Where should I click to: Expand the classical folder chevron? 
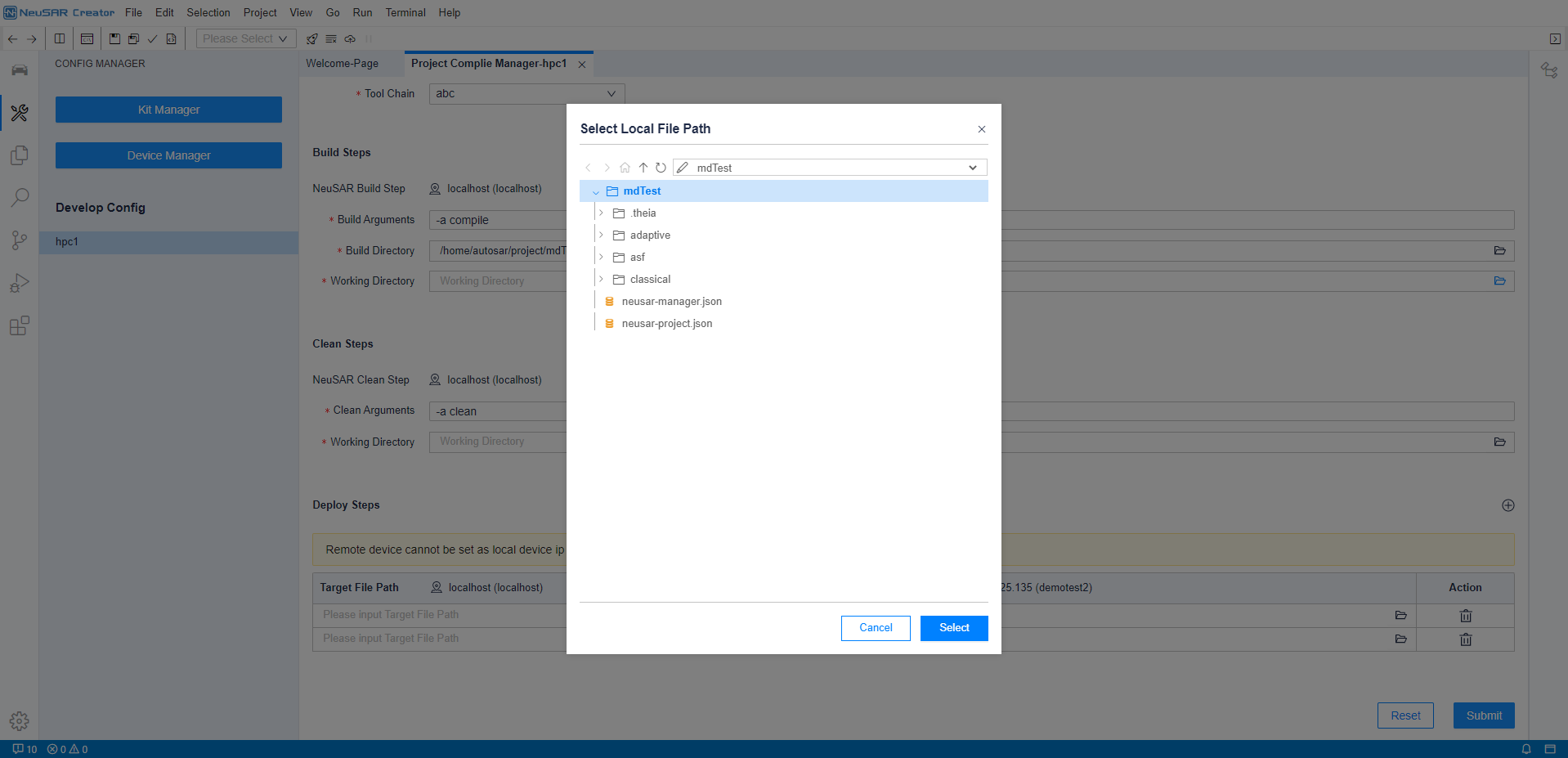601,280
